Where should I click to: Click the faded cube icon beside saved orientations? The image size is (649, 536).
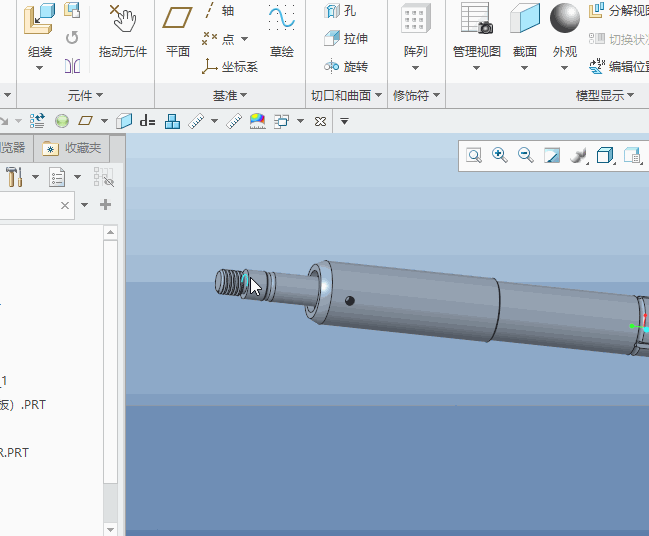pyautogui.click(x=632, y=156)
